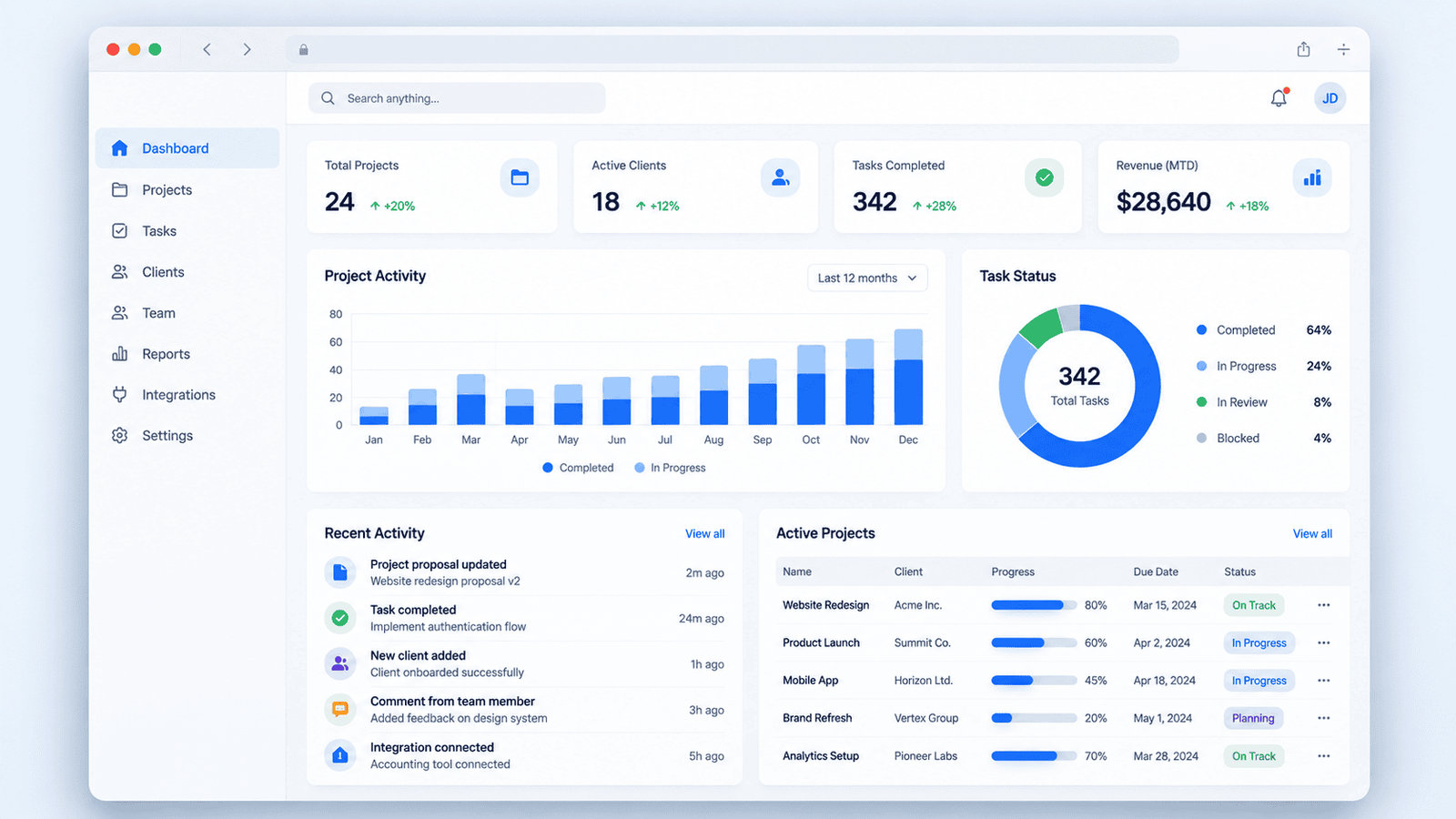The image size is (1456, 819).
Task: Click the browser share icon
Action: click(1303, 49)
